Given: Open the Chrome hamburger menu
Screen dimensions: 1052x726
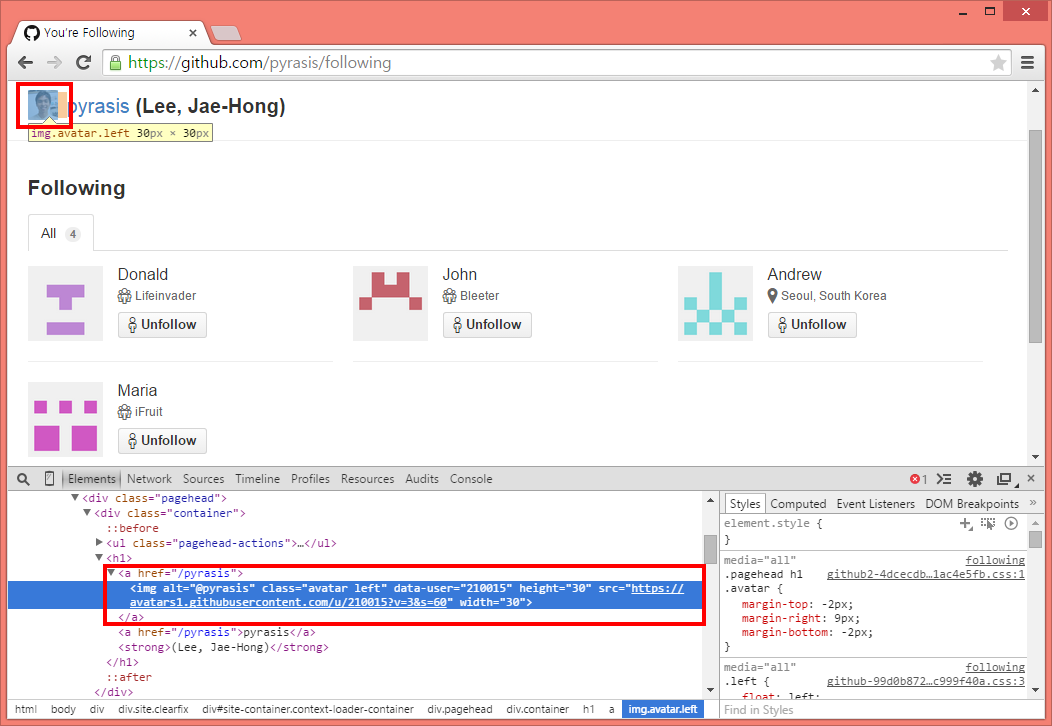Looking at the screenshot, I should coord(1028,63).
